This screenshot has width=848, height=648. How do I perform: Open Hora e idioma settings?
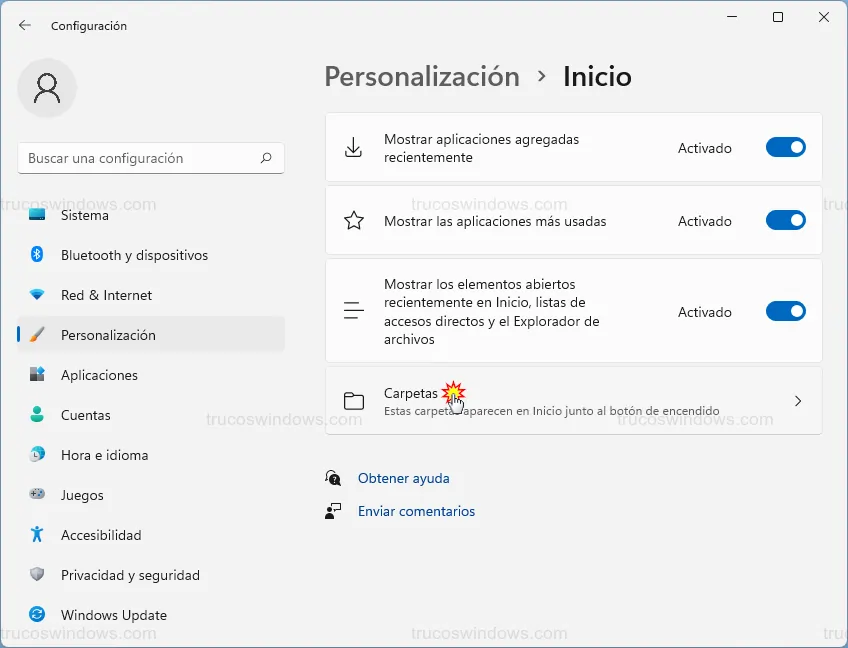pyautogui.click(x=104, y=455)
